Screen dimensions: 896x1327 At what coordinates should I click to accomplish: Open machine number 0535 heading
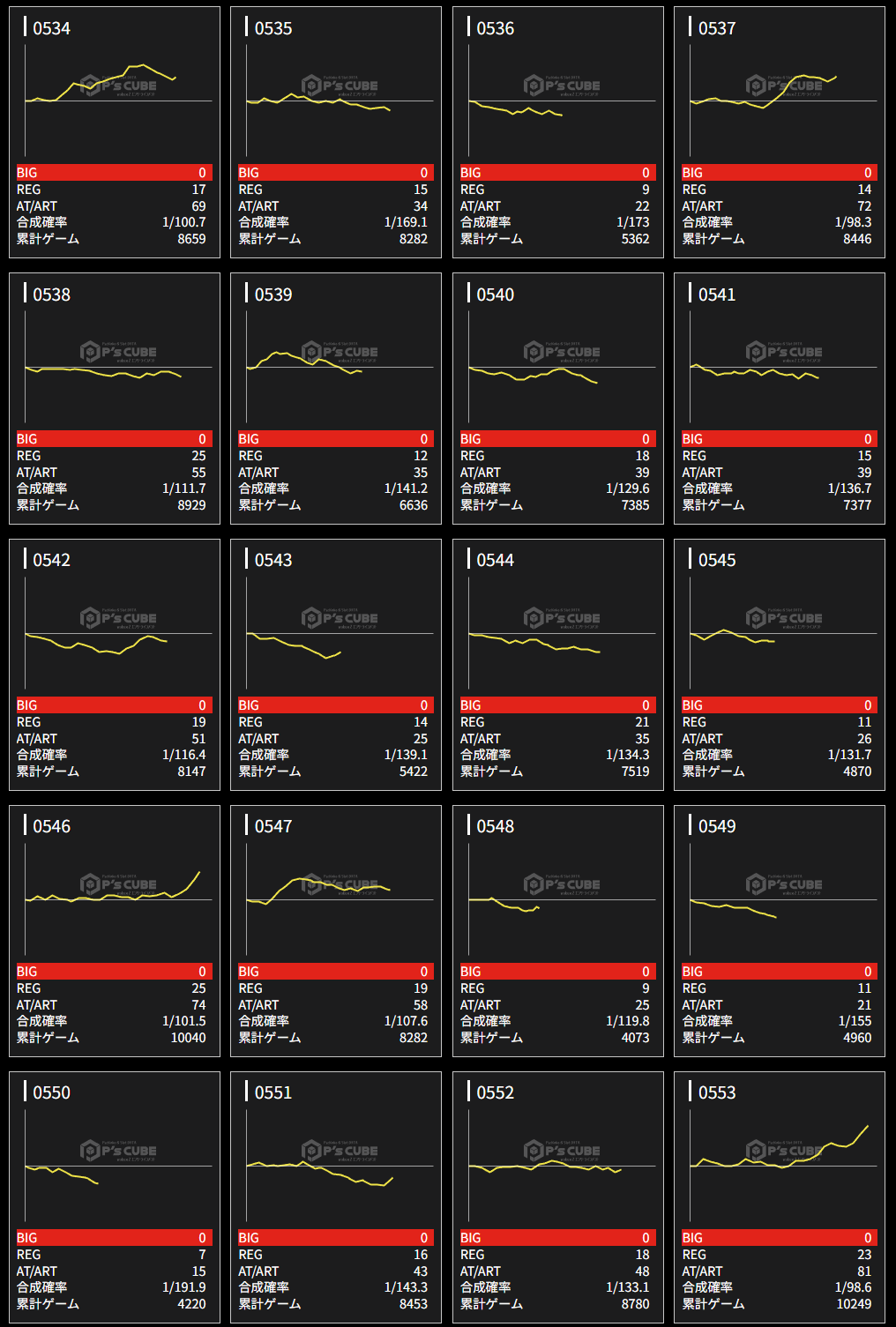pyautogui.click(x=273, y=28)
